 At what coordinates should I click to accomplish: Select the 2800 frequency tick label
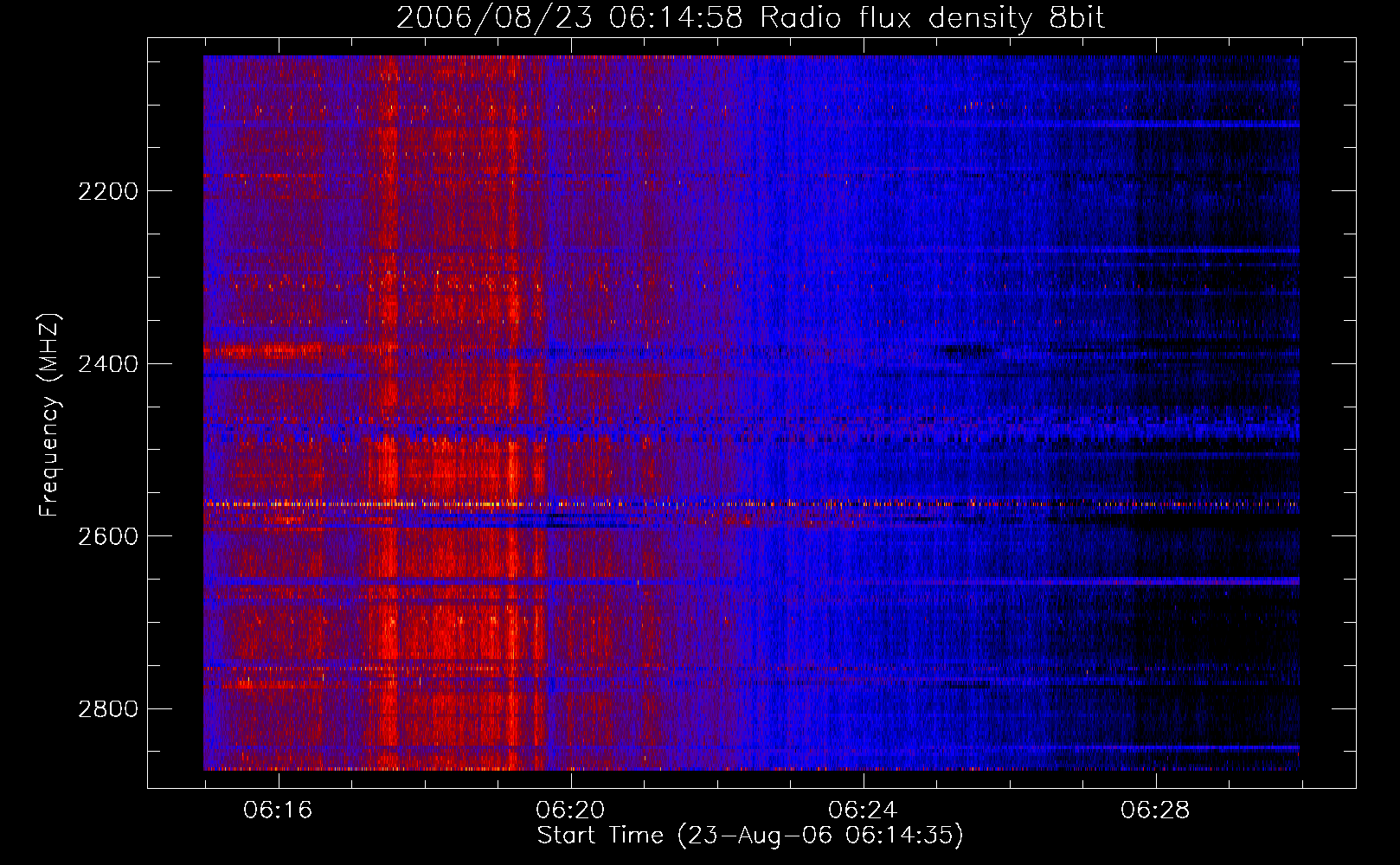[x=108, y=709]
